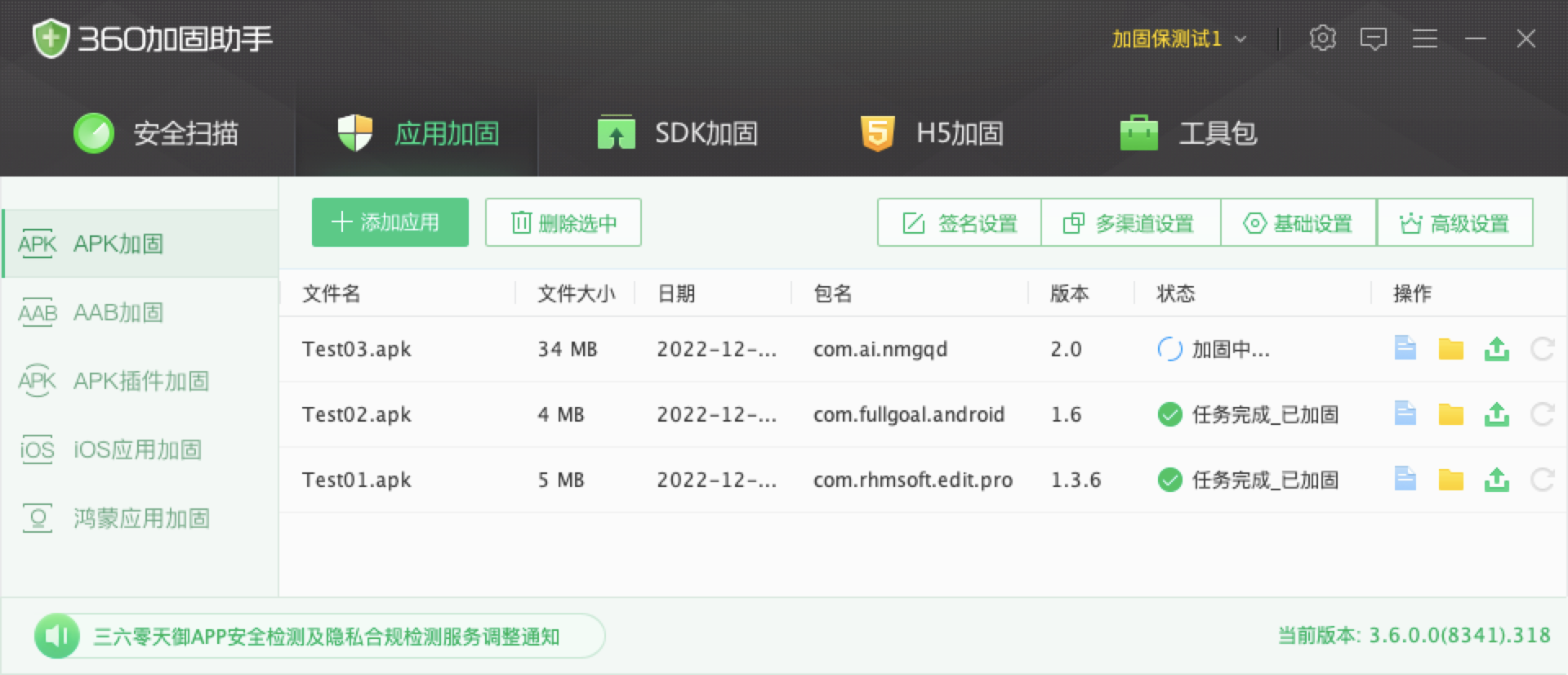Select APK插件加固 in the sidebar
1568x675 pixels.
click(140, 381)
